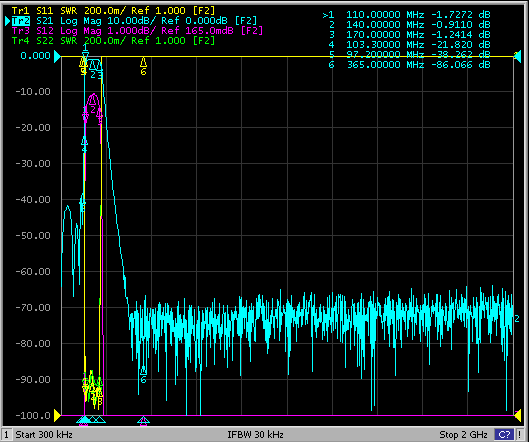Select the Tr3 S12 Log Mag trace
This screenshot has height=442, width=529.
[137, 31]
